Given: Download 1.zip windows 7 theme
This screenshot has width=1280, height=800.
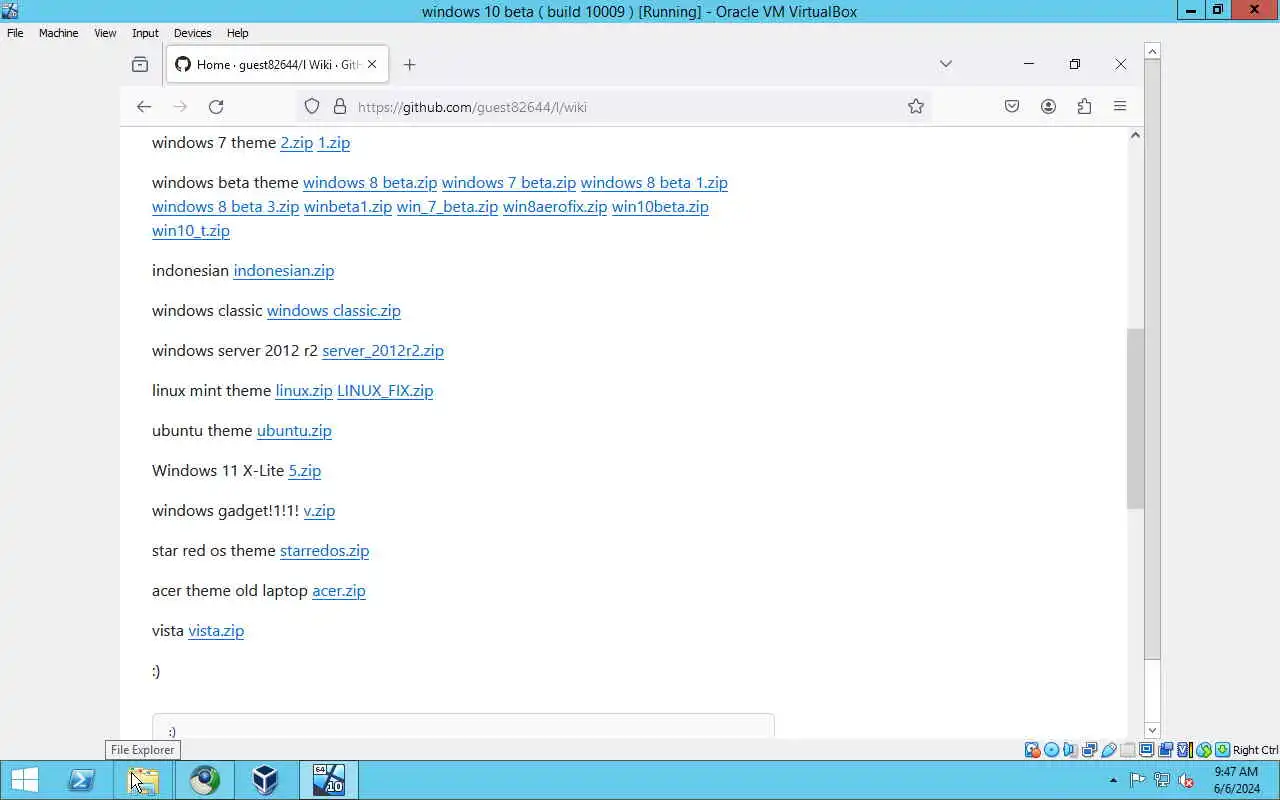Looking at the screenshot, I should [333, 142].
